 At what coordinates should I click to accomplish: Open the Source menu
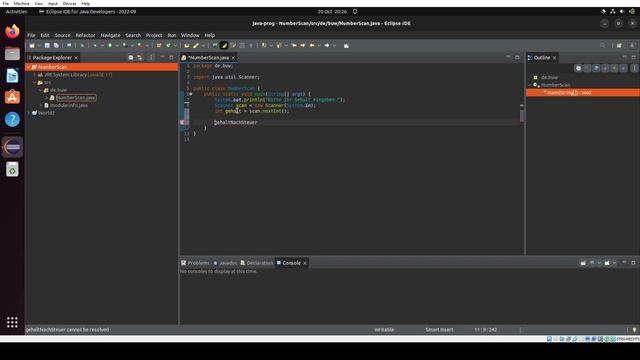tap(62, 36)
